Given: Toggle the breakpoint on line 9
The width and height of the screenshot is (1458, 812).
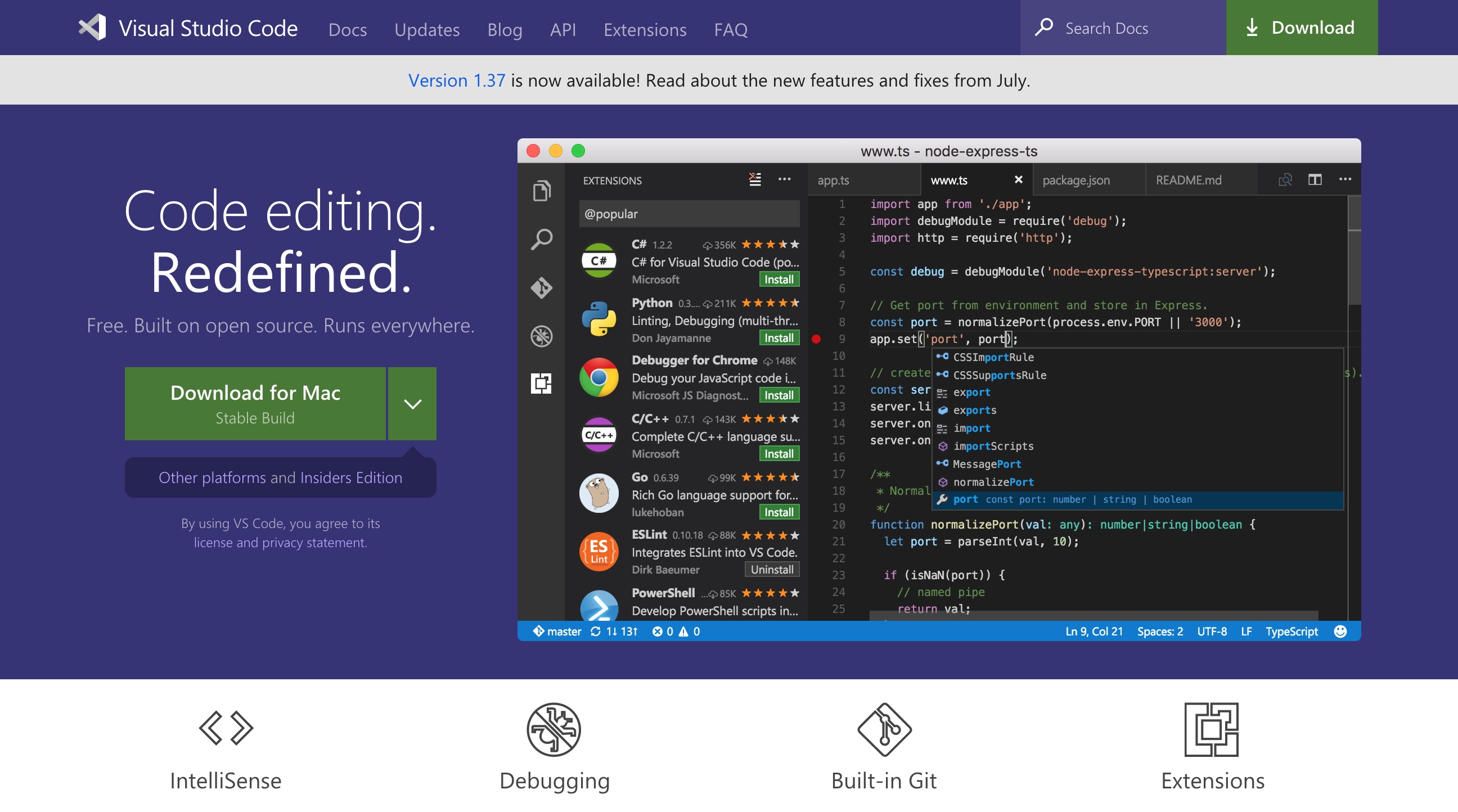Looking at the screenshot, I should [816, 339].
